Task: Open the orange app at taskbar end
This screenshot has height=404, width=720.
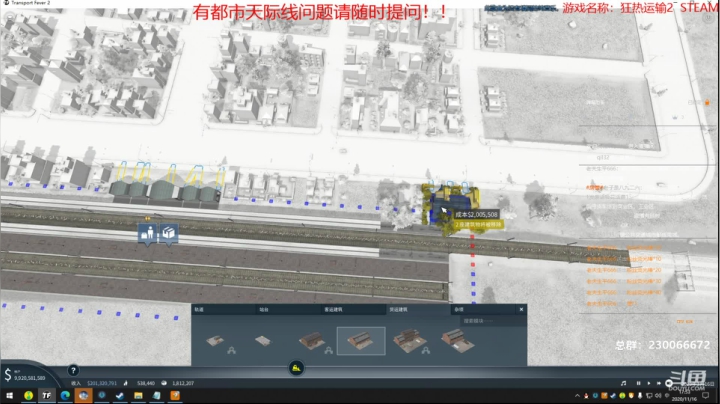Action: [175, 395]
